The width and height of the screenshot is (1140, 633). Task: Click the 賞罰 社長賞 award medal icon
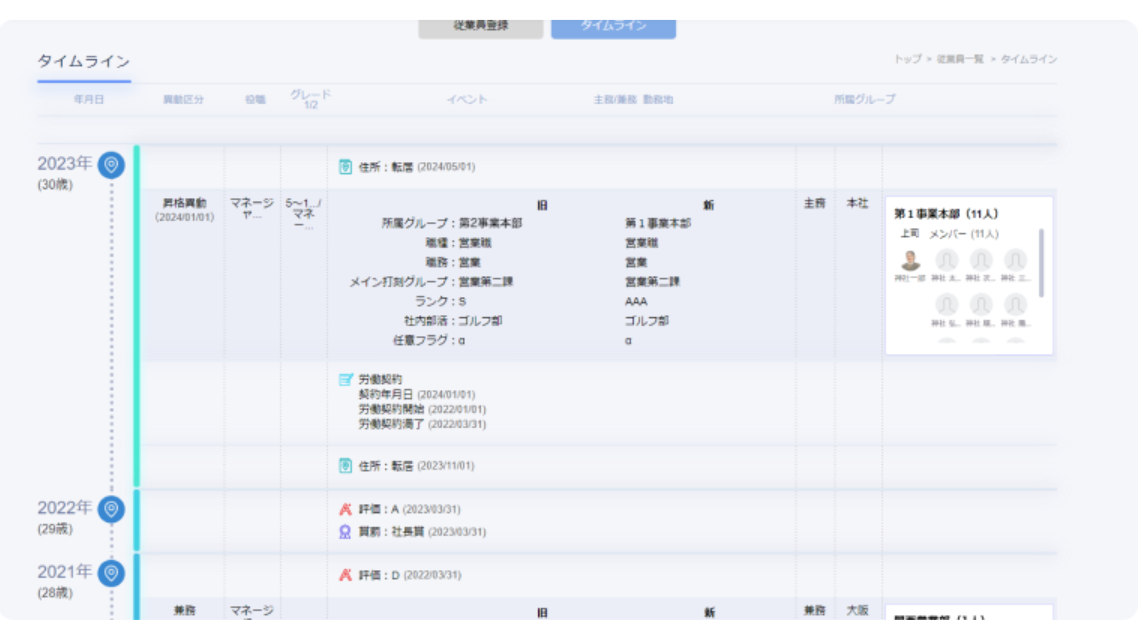coord(345,532)
